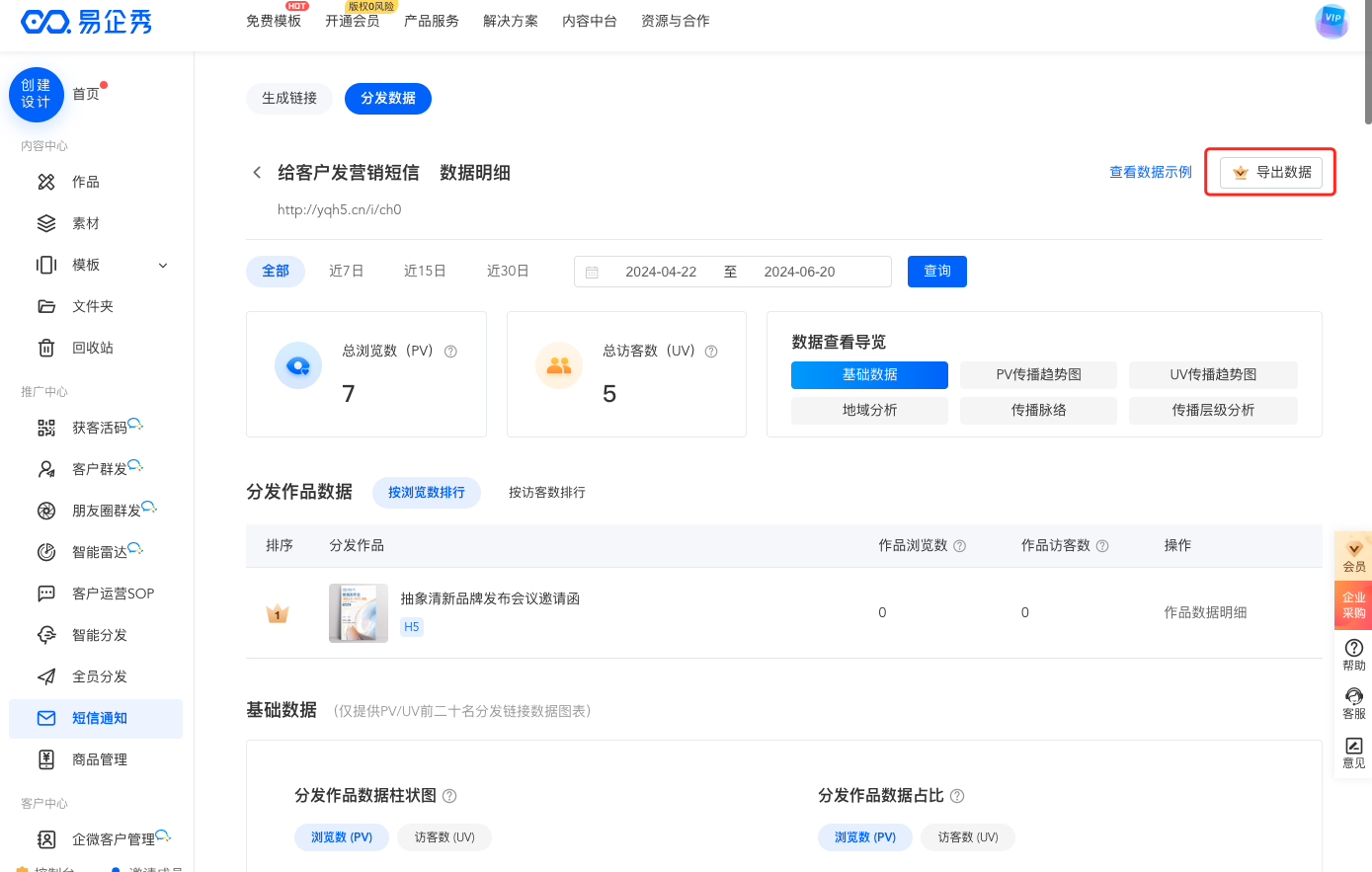Select 按访客数排行 ranking toggle
This screenshot has width=1372, height=872.
point(546,492)
